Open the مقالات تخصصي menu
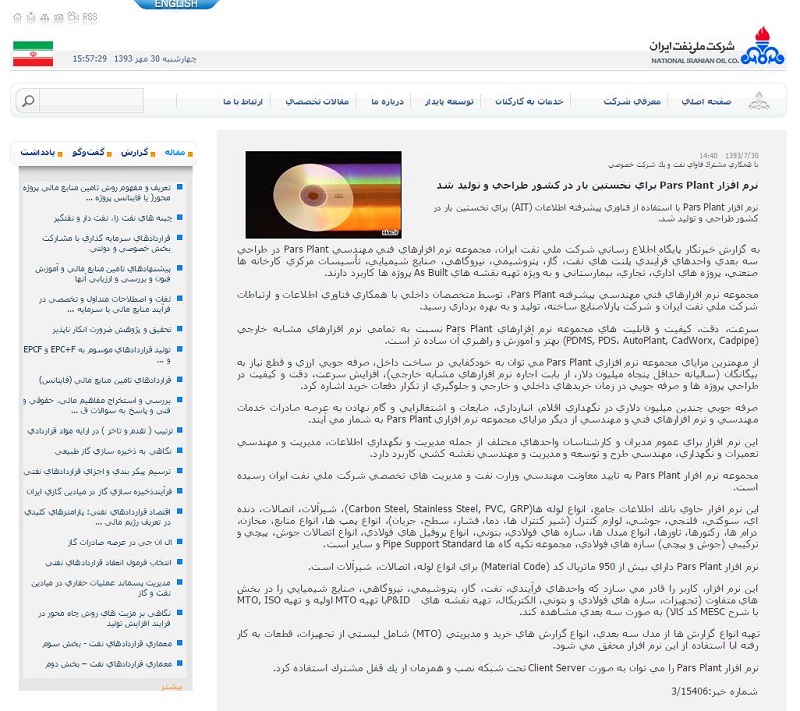800x711 pixels. (x=317, y=101)
